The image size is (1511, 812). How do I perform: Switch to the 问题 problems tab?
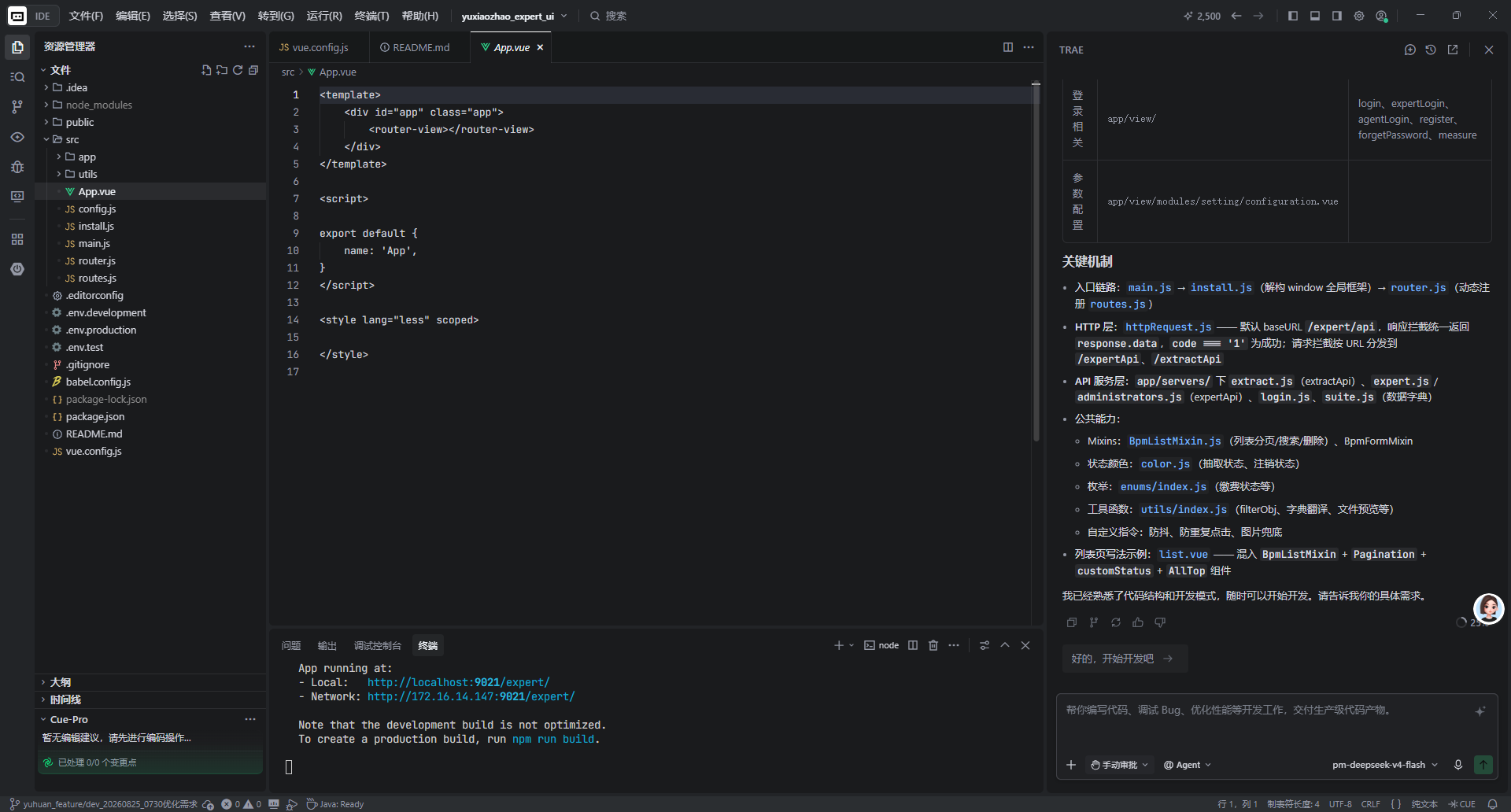tap(291, 646)
